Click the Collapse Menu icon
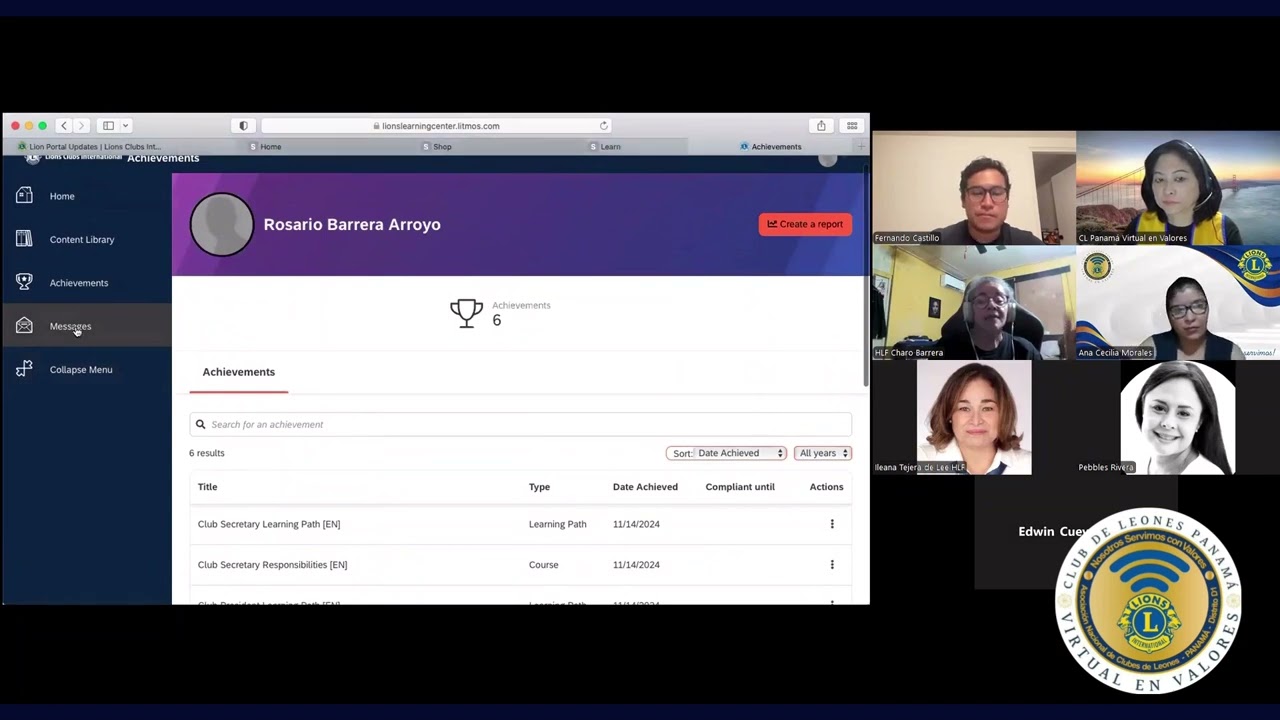 click(24, 369)
